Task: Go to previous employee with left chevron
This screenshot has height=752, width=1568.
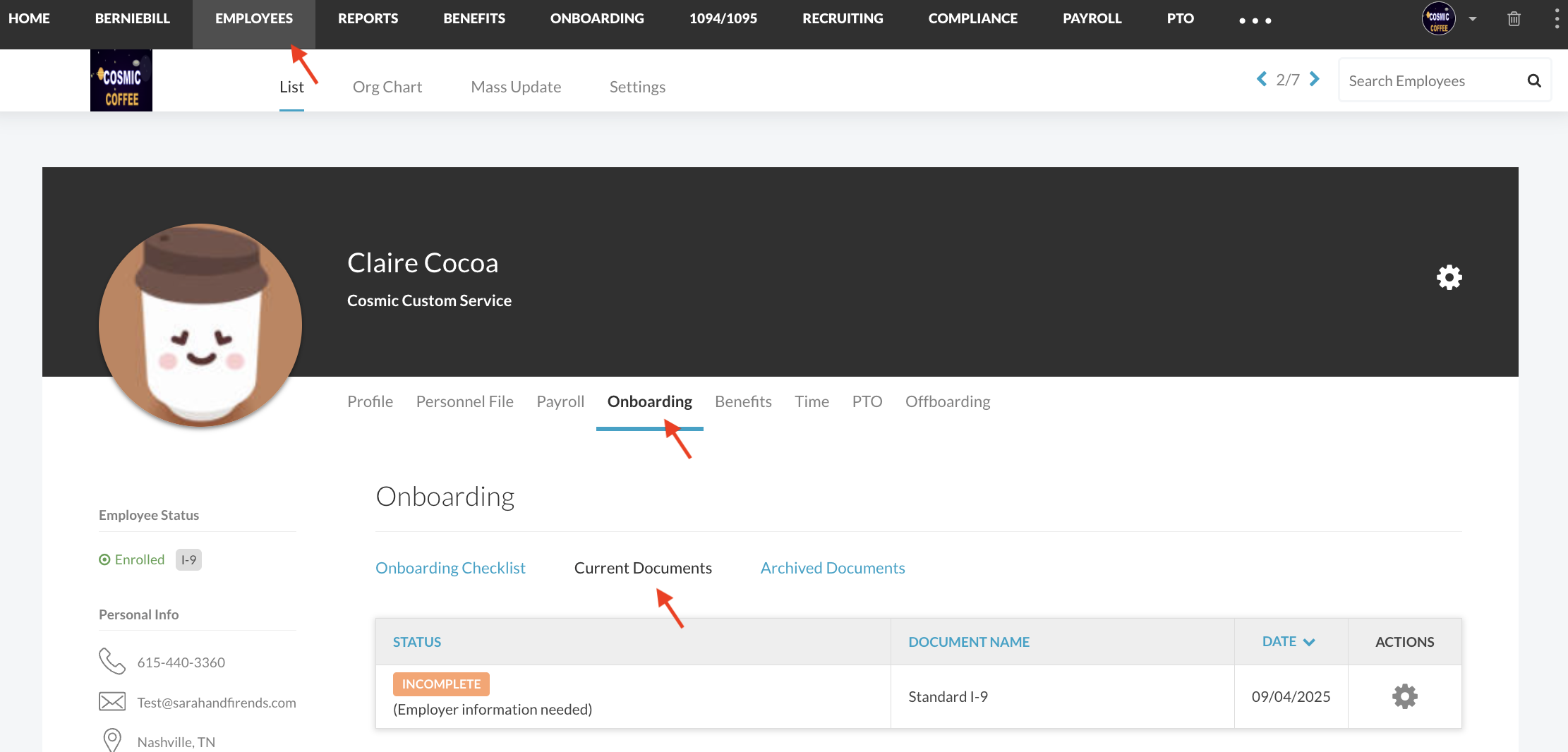Action: point(1262,79)
